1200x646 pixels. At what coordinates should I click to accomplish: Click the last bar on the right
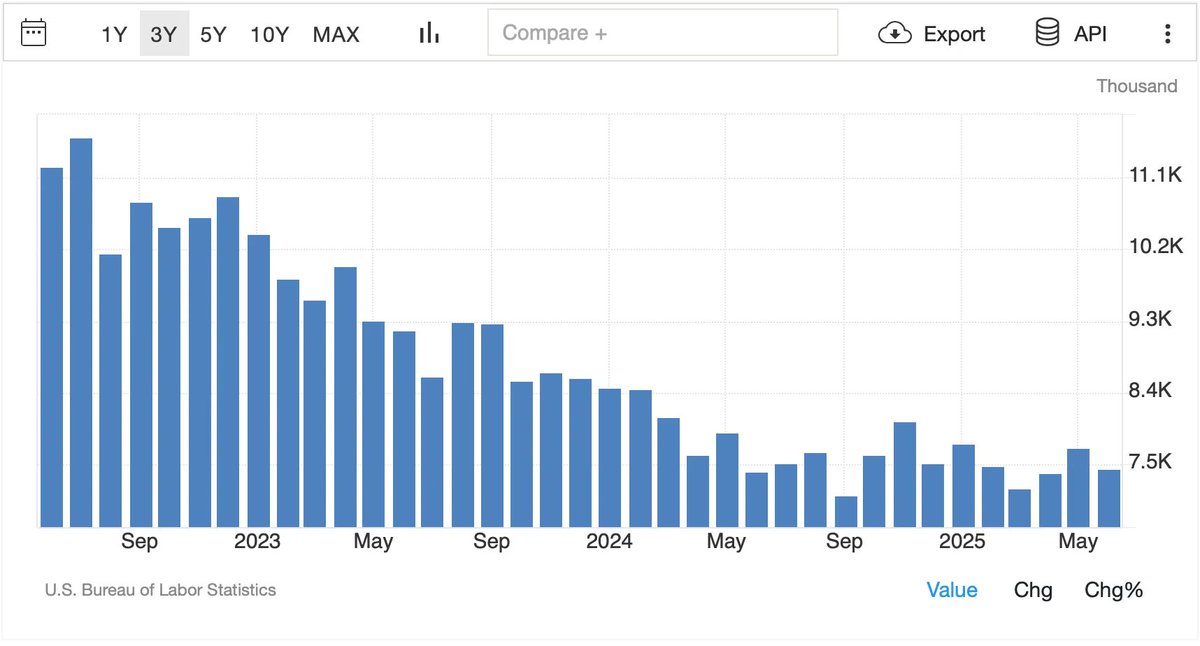[1109, 498]
